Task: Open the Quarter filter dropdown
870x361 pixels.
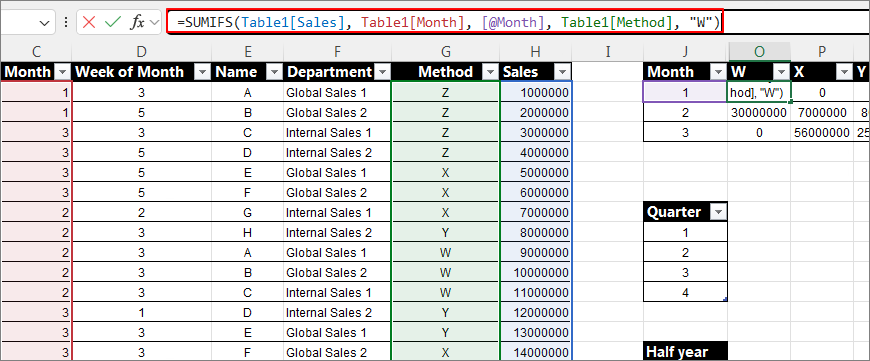Action: pos(719,212)
